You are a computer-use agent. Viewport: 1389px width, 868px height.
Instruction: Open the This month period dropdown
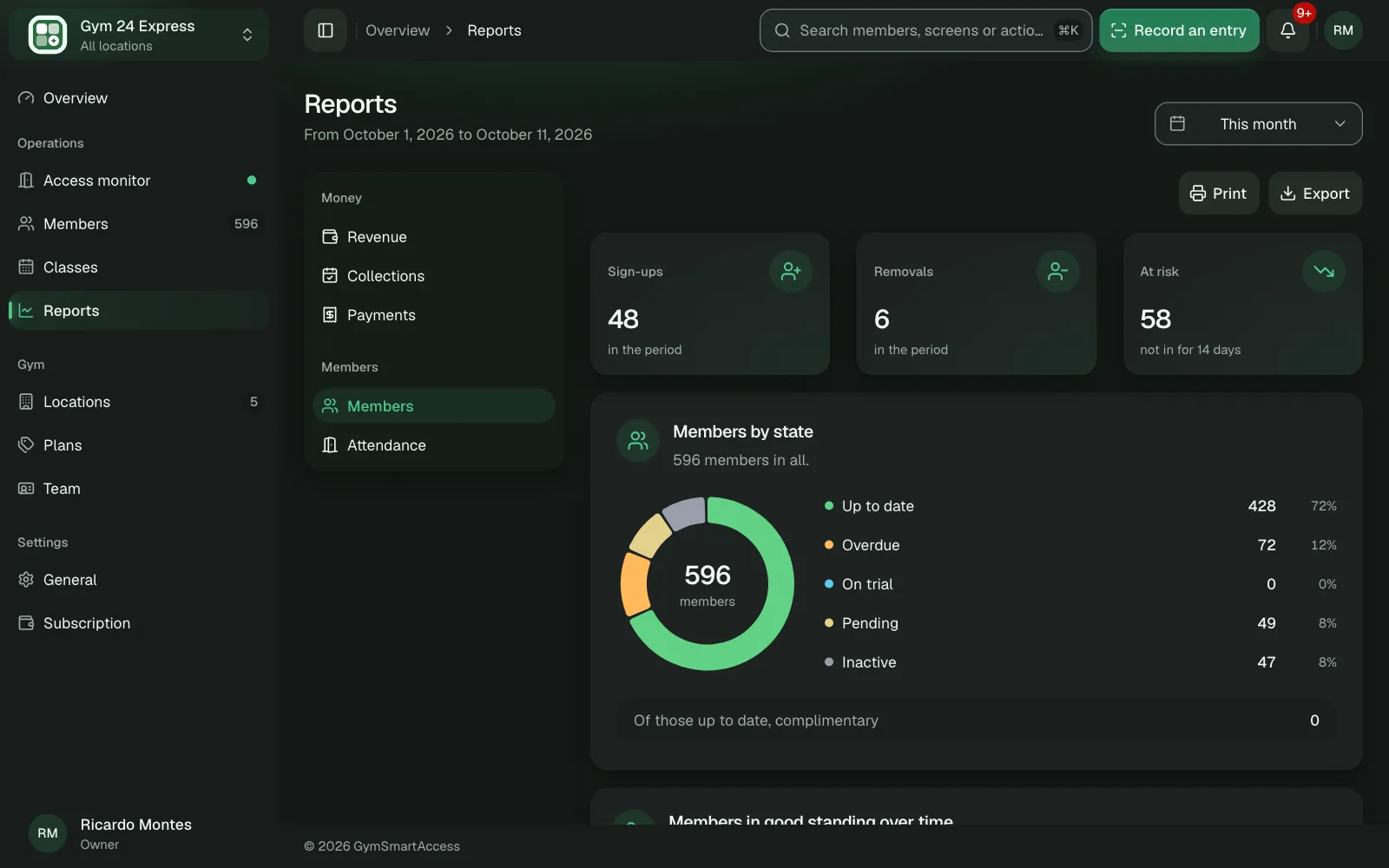tap(1258, 124)
